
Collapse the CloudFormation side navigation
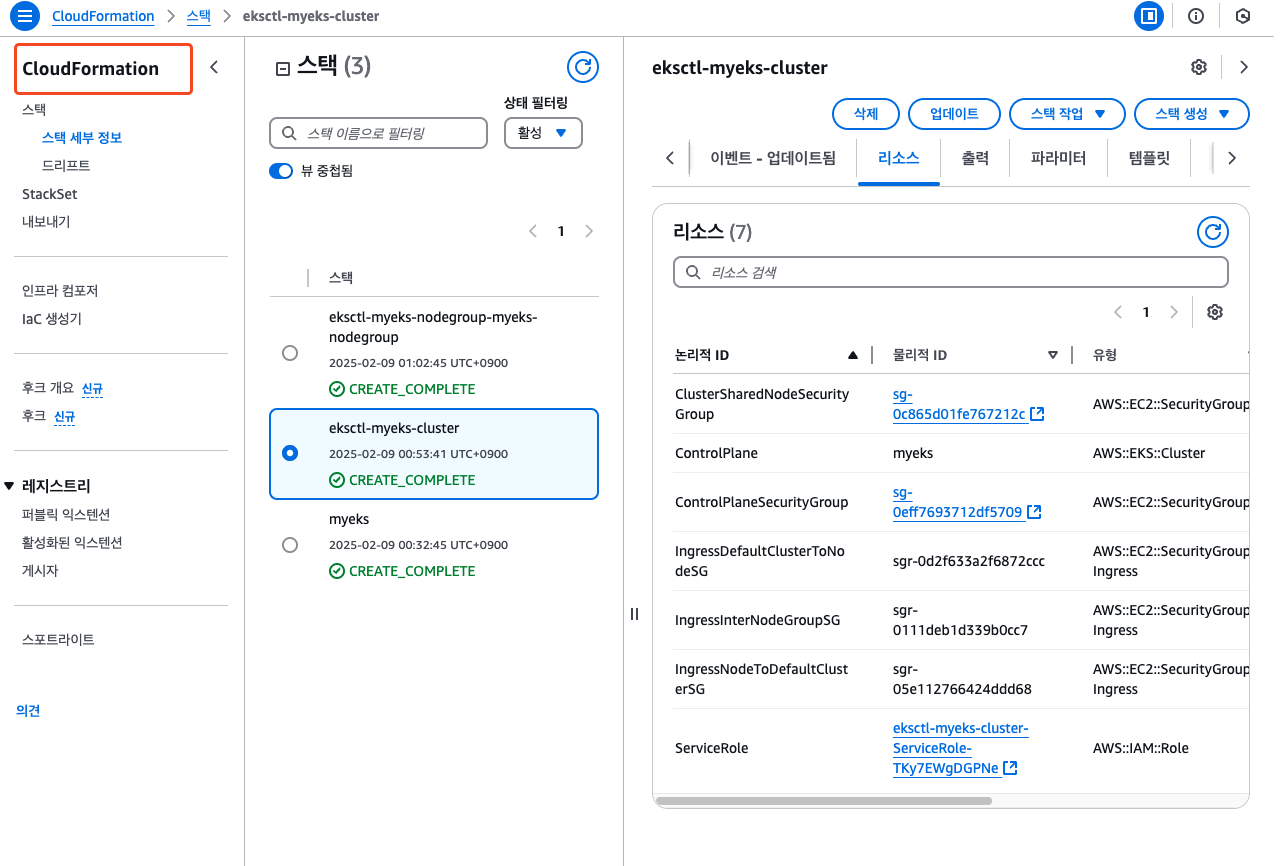tap(214, 68)
